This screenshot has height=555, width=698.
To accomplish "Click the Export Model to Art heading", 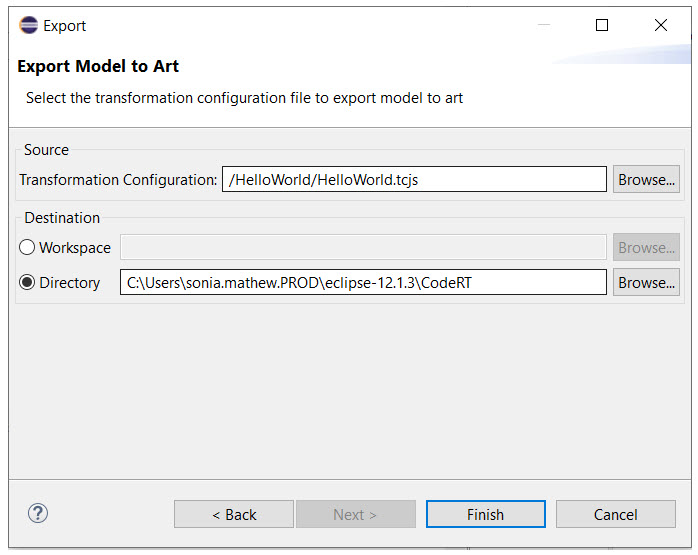I will pos(98,66).
